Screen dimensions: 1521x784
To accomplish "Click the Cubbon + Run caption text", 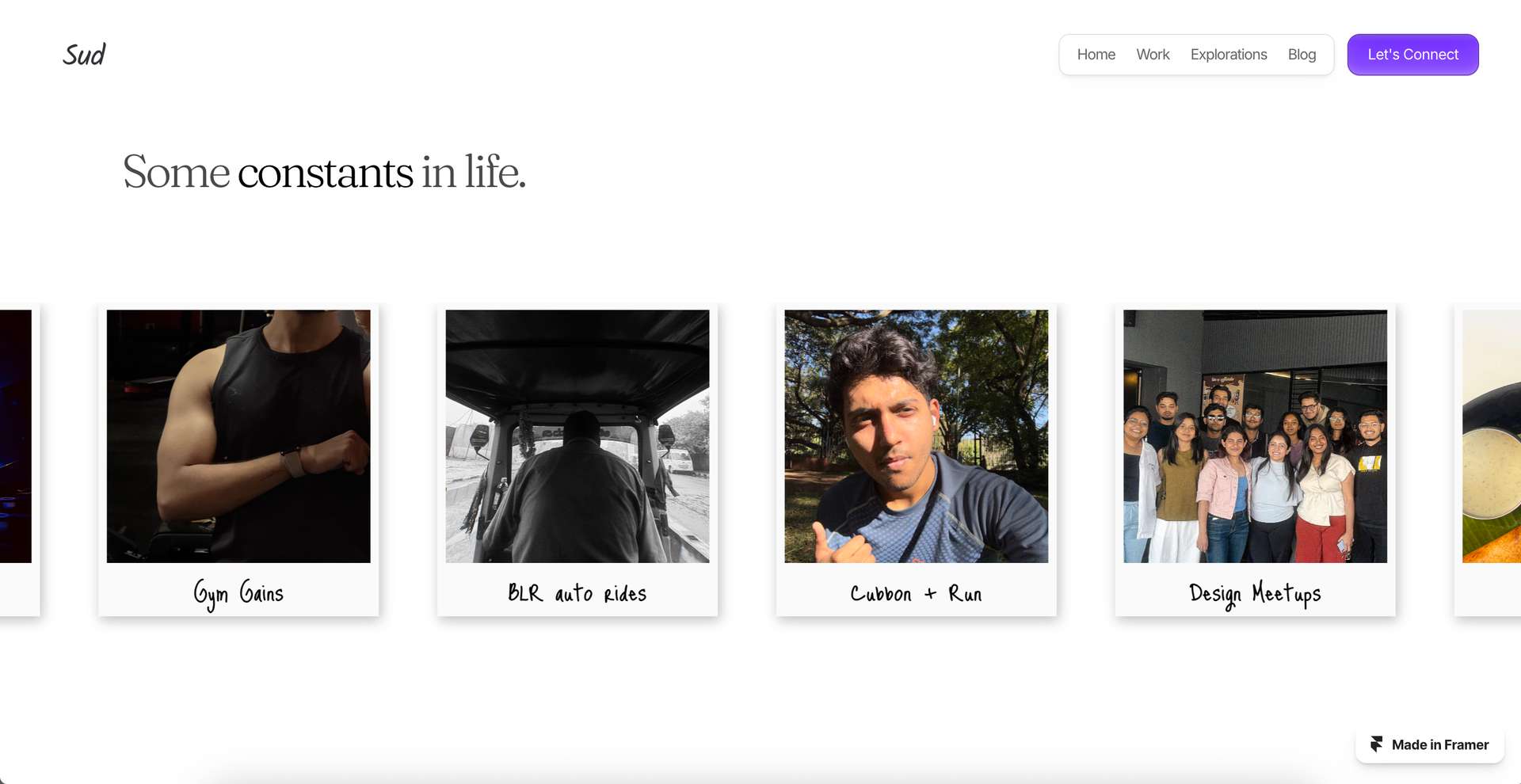I will (916, 592).
